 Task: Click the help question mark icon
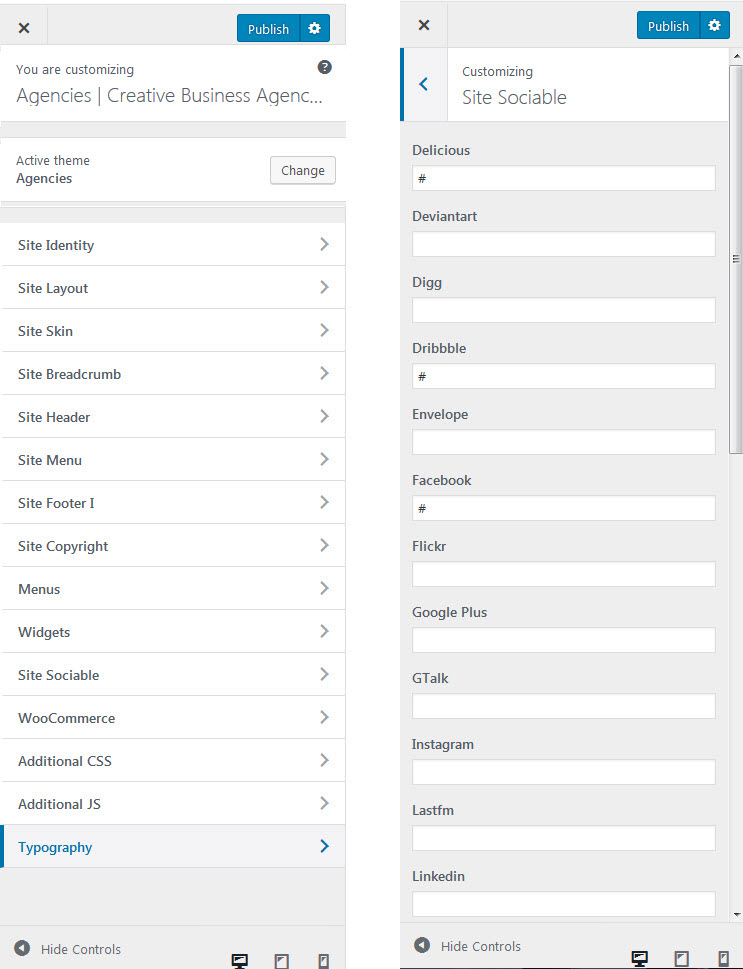[324, 68]
